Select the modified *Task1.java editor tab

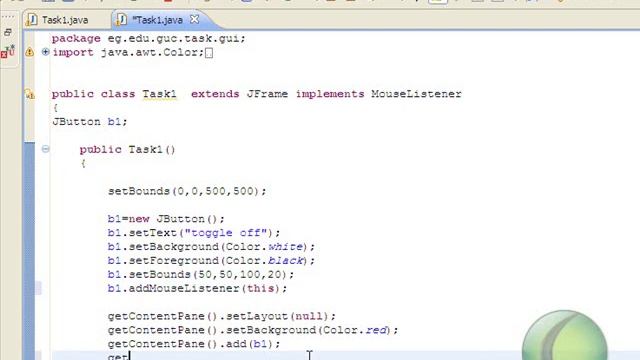click(157, 20)
